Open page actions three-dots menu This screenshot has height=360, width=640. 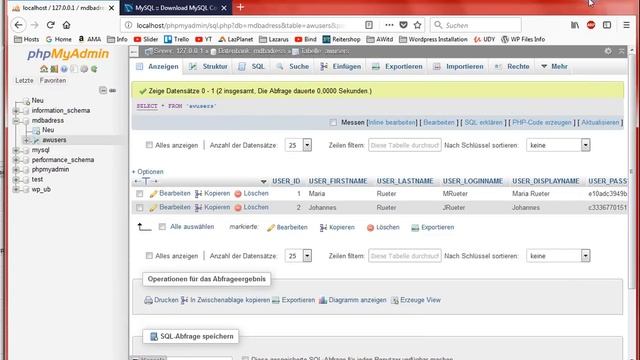(x=389, y=25)
